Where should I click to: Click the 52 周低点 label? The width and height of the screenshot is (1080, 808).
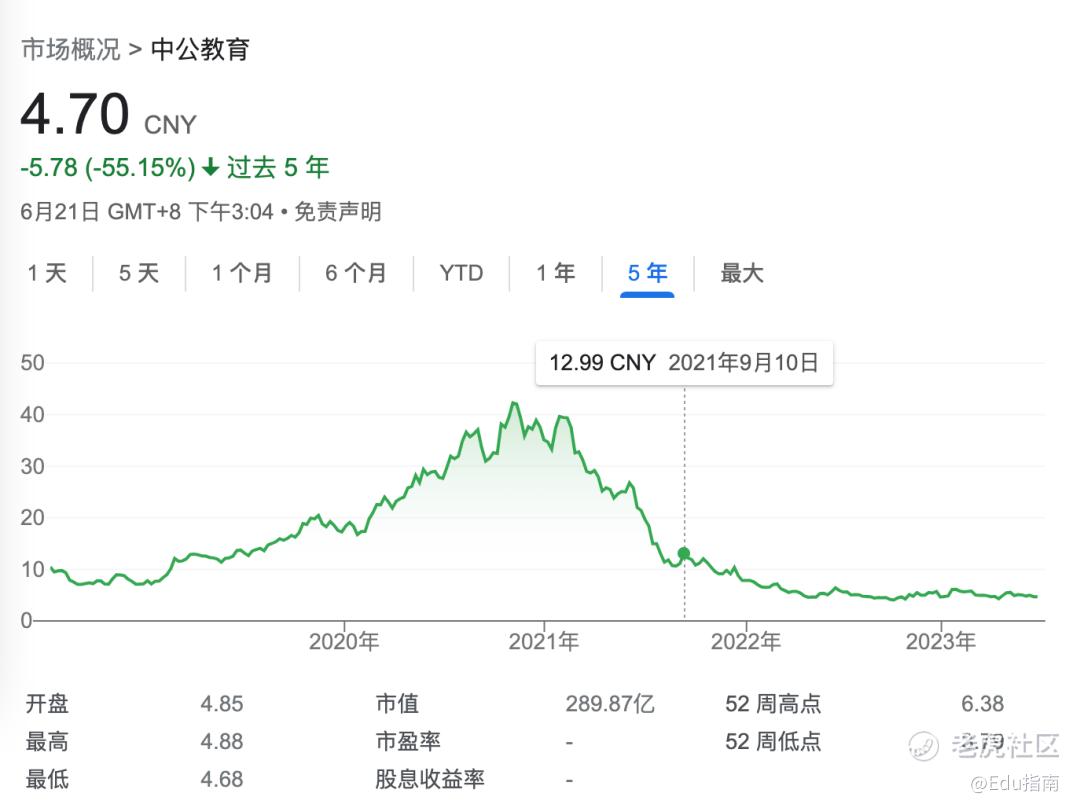coord(773,741)
